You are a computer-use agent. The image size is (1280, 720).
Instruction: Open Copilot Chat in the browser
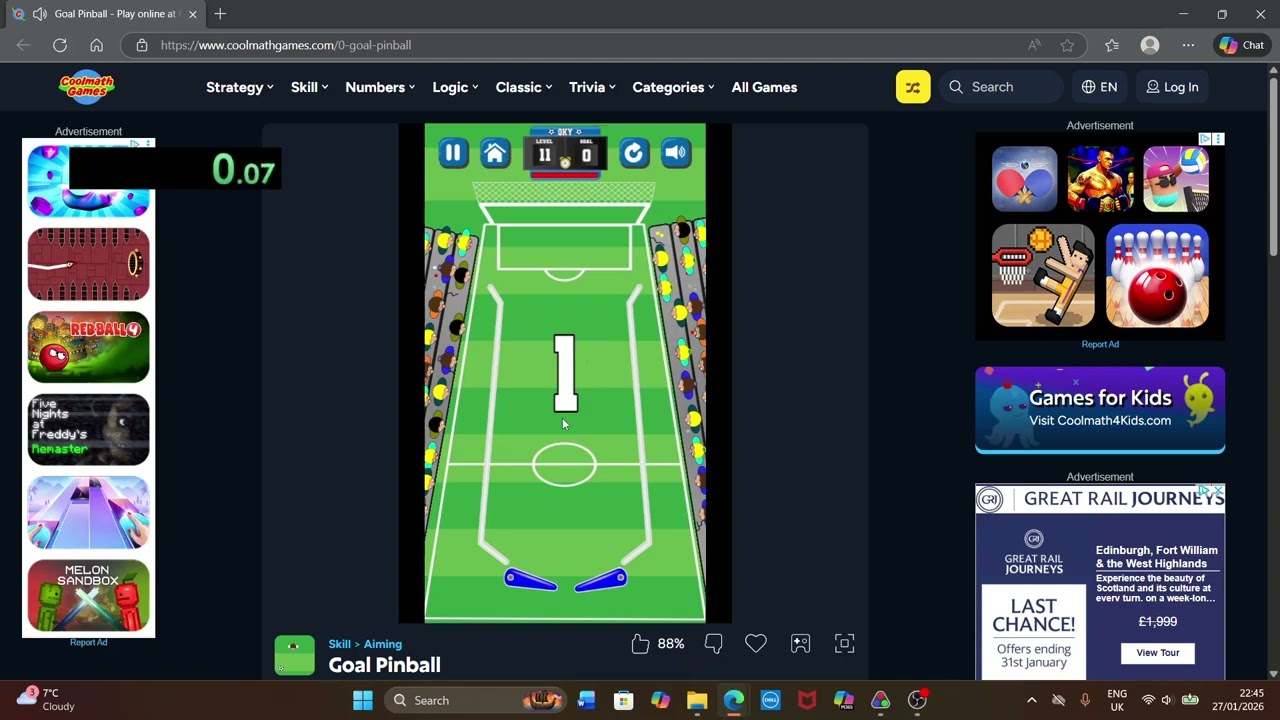(x=1242, y=45)
